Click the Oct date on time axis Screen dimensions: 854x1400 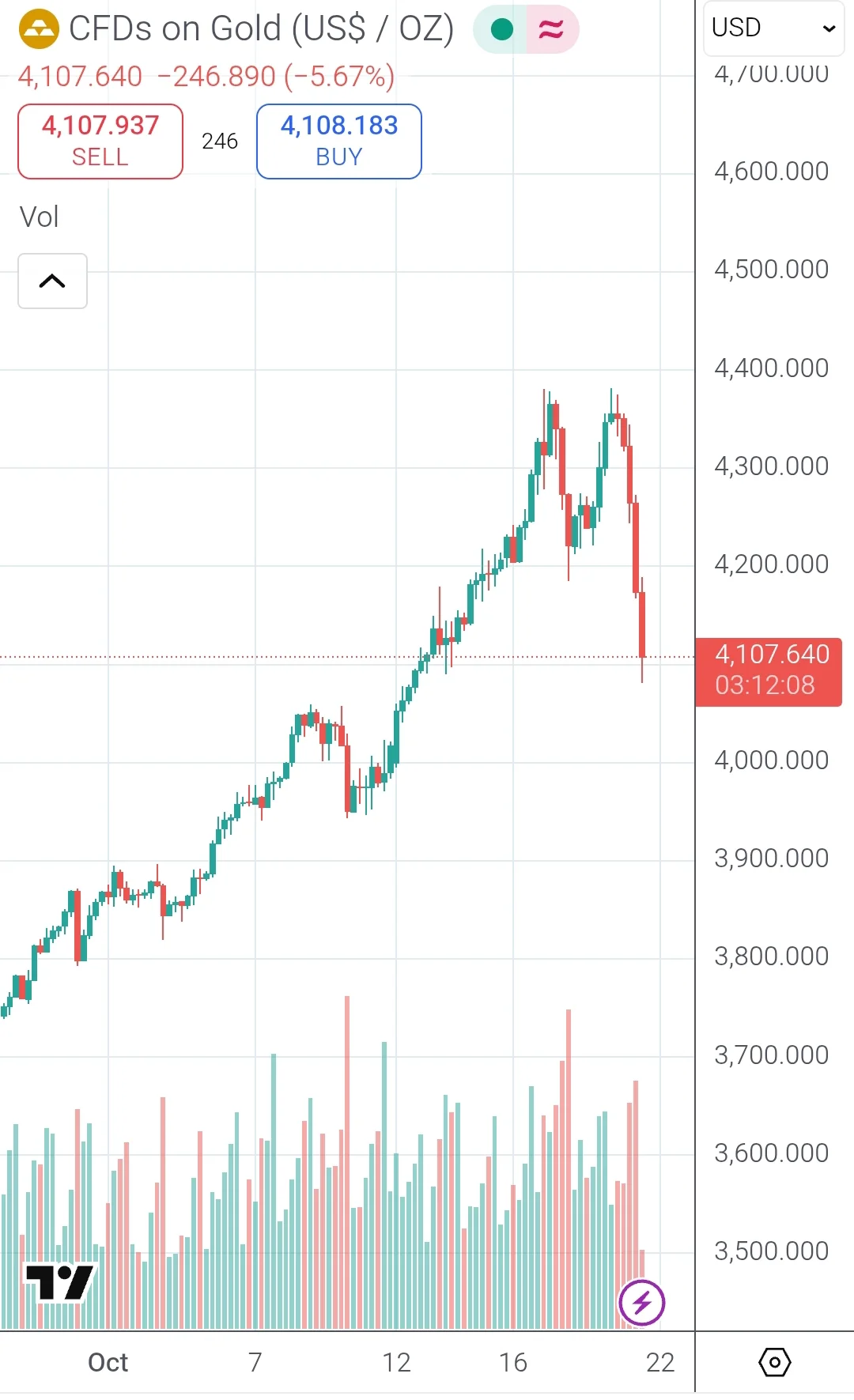click(x=108, y=1362)
